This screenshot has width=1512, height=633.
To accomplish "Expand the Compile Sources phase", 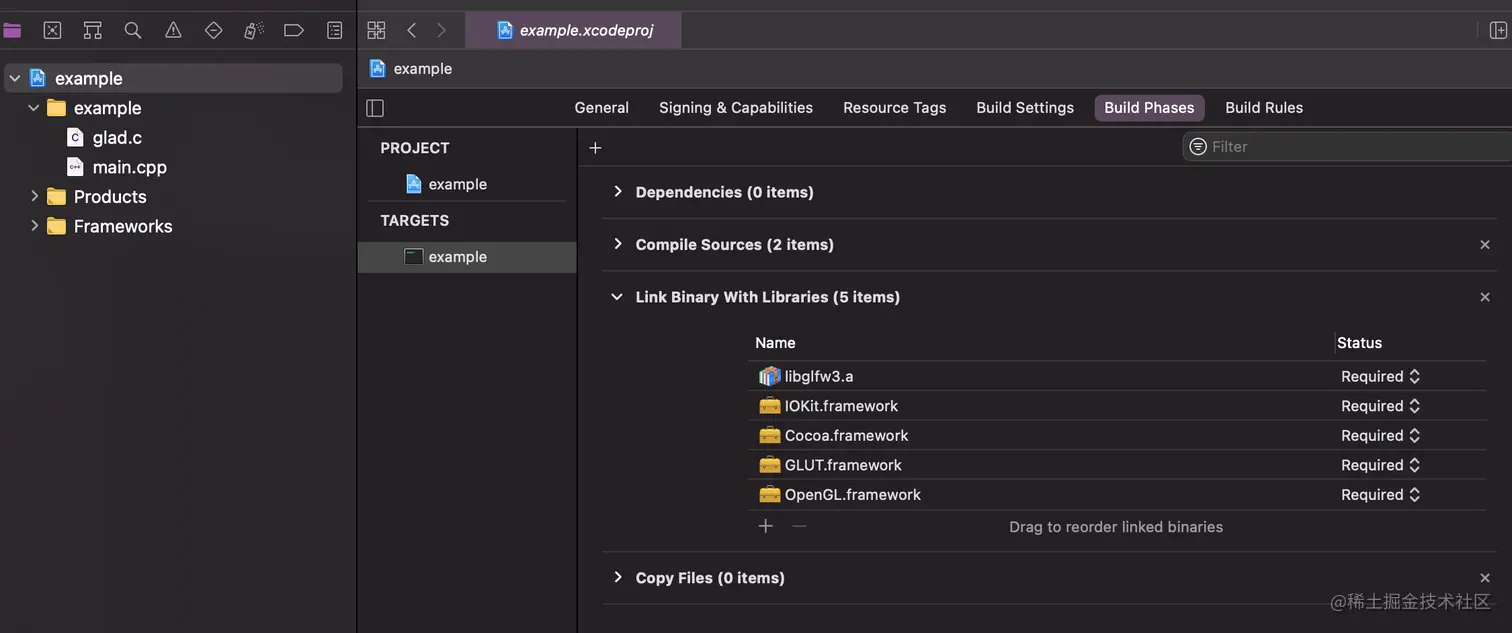I will point(617,245).
